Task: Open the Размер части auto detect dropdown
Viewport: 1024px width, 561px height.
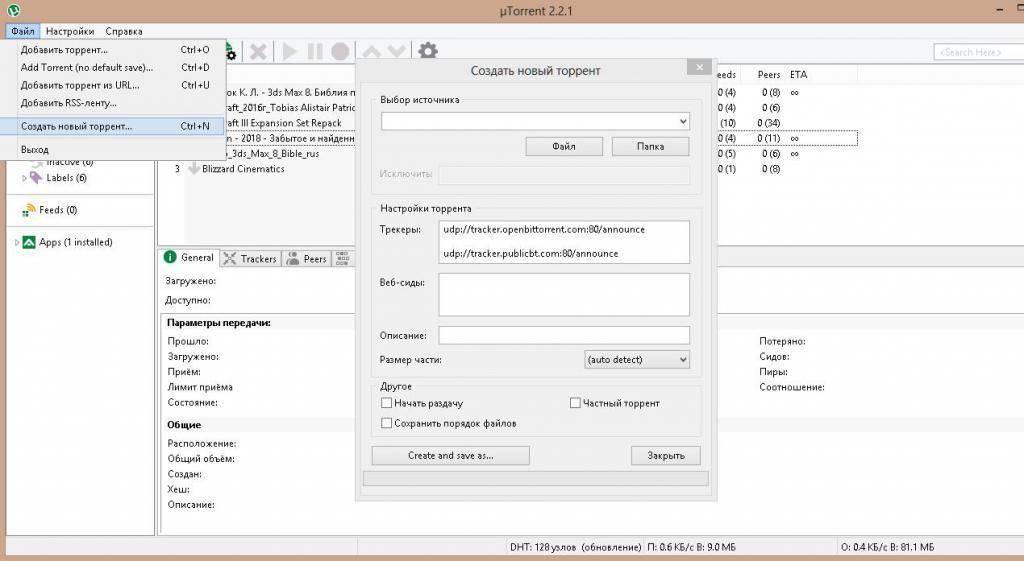Action: coord(637,359)
